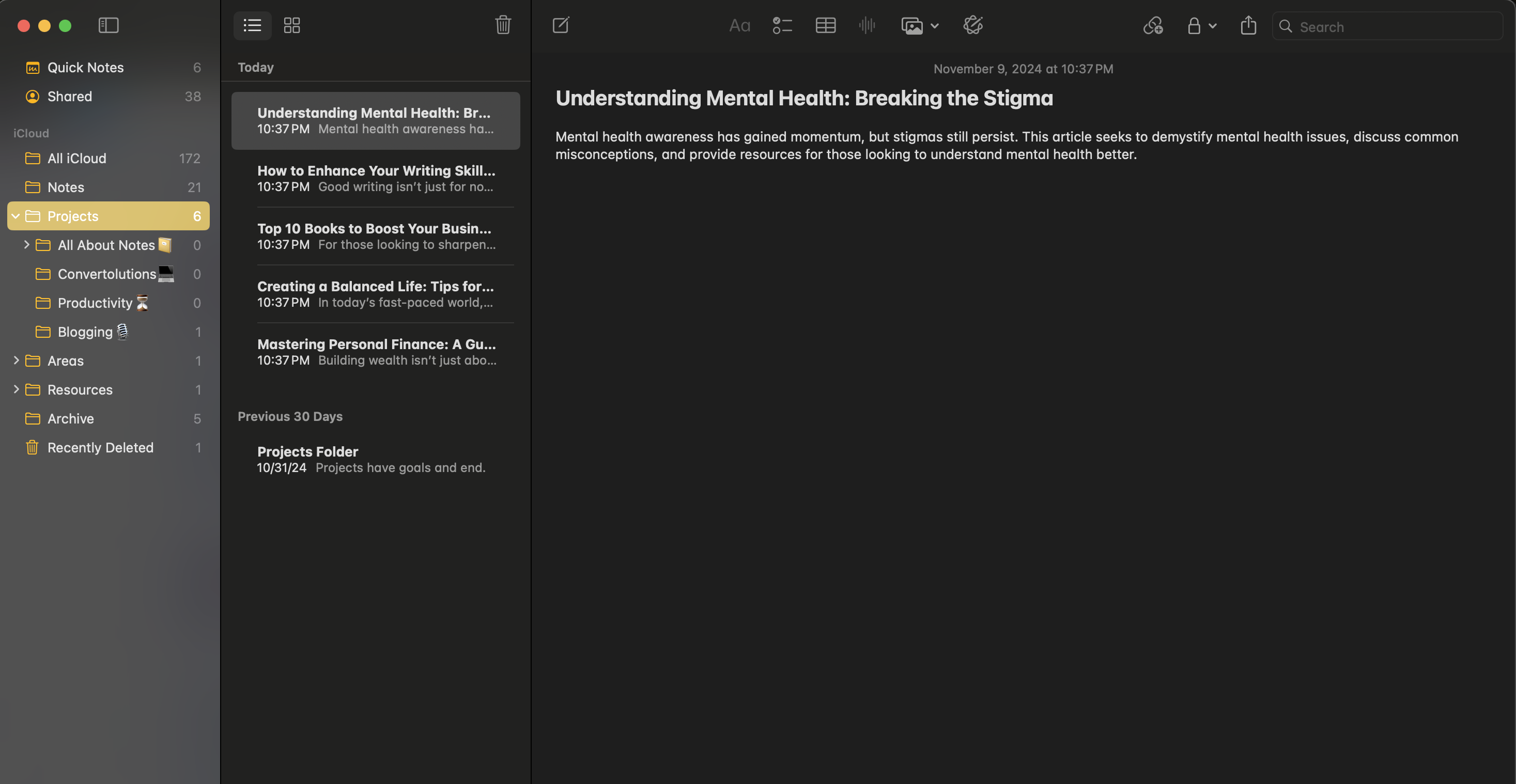Expand the Resources folder tree item
The height and width of the screenshot is (784, 1516).
pos(14,389)
